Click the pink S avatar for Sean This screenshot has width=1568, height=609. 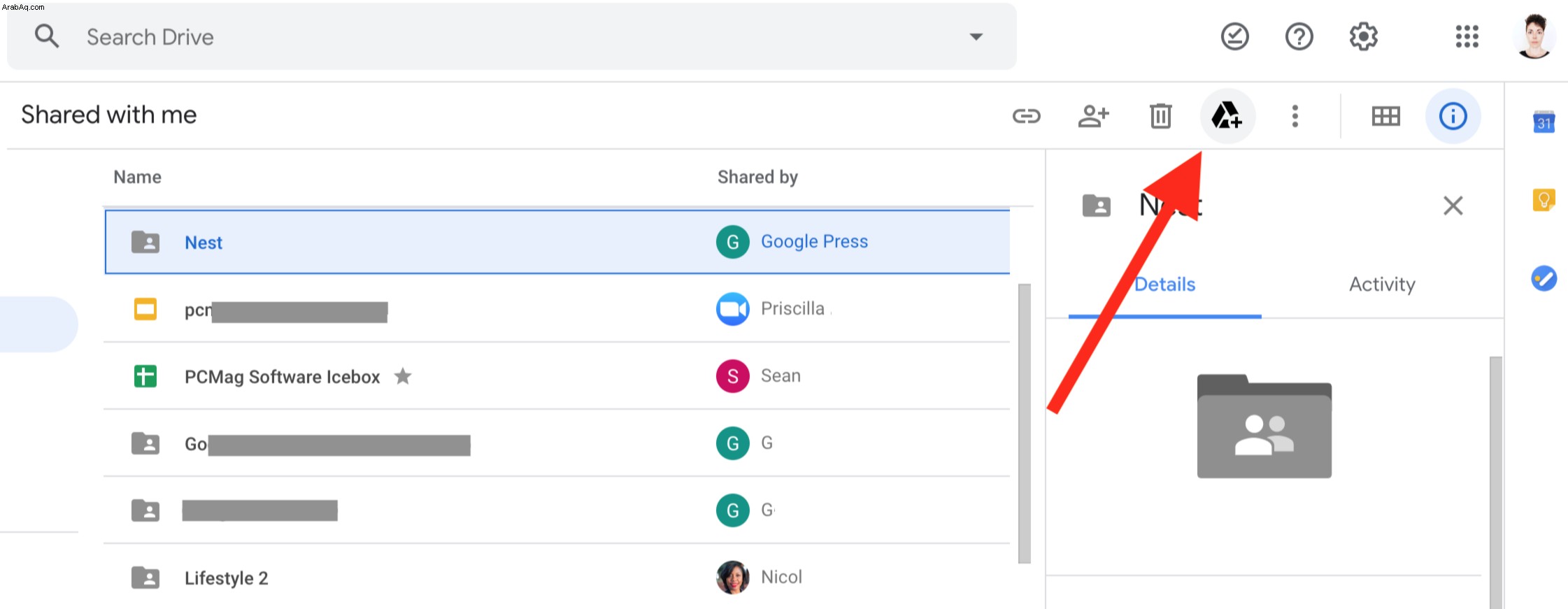[733, 376]
